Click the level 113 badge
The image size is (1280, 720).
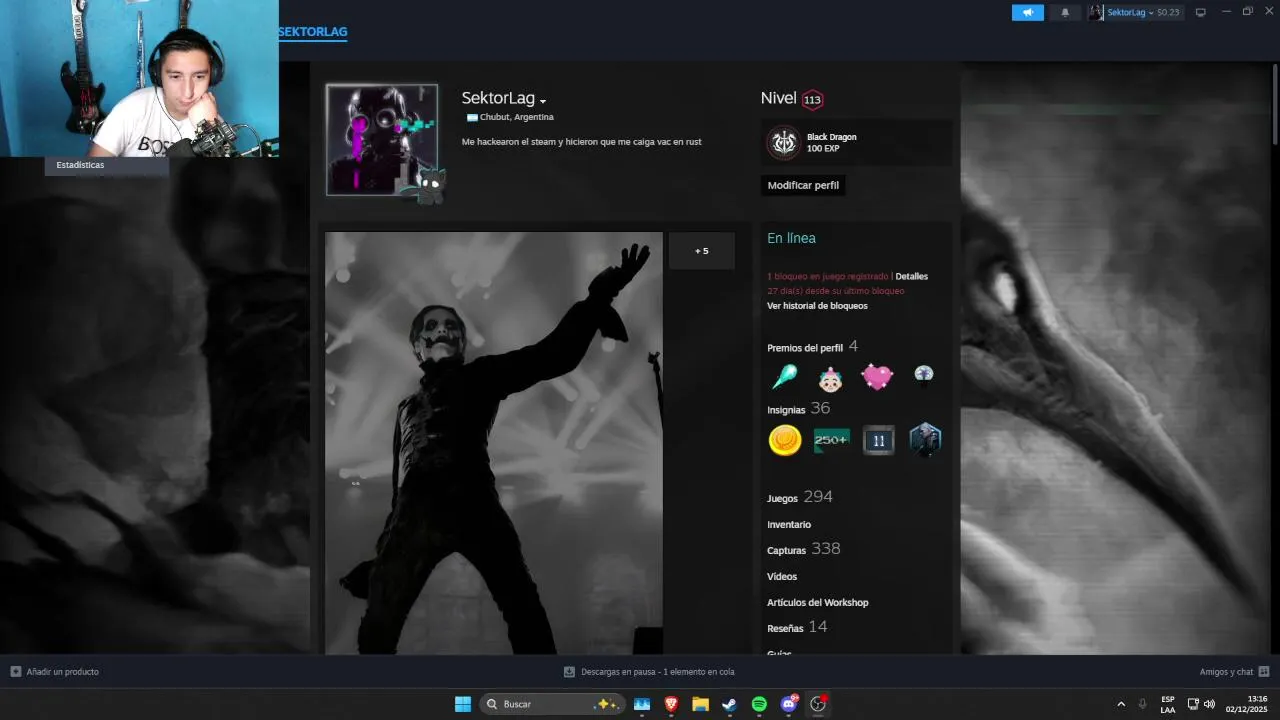(x=812, y=99)
